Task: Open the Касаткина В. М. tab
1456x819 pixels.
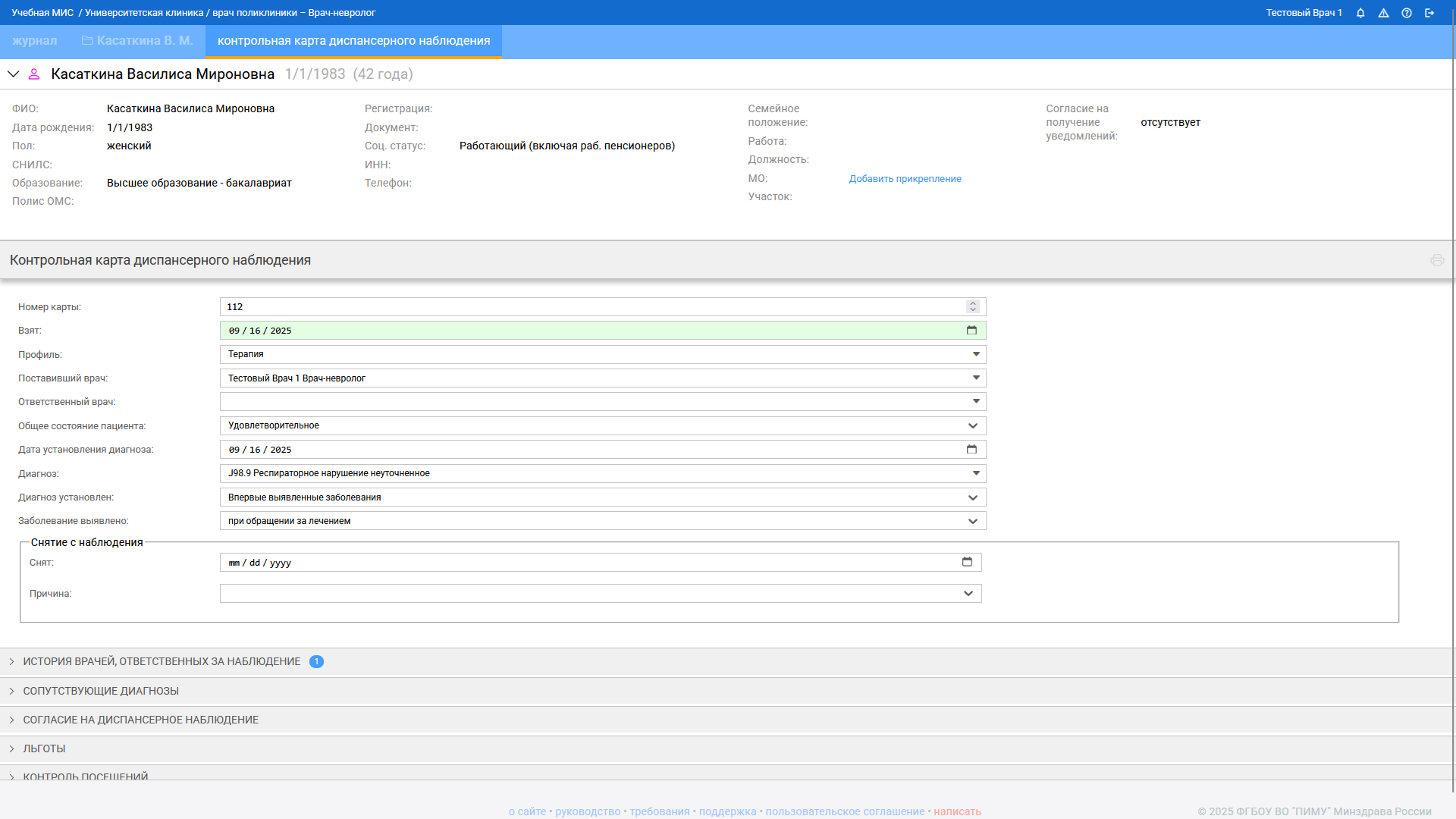Action: 137,41
